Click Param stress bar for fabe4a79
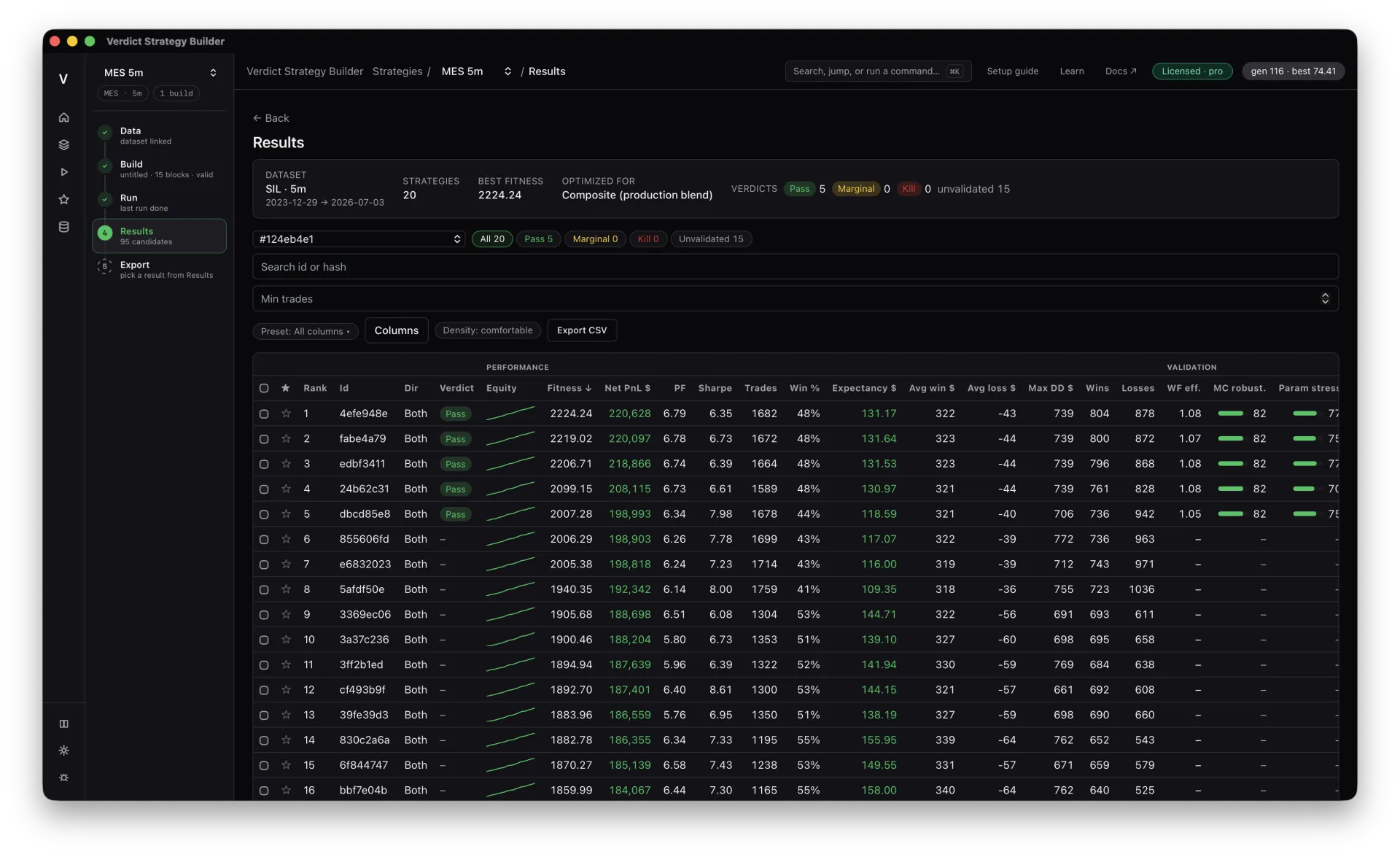 (1304, 438)
